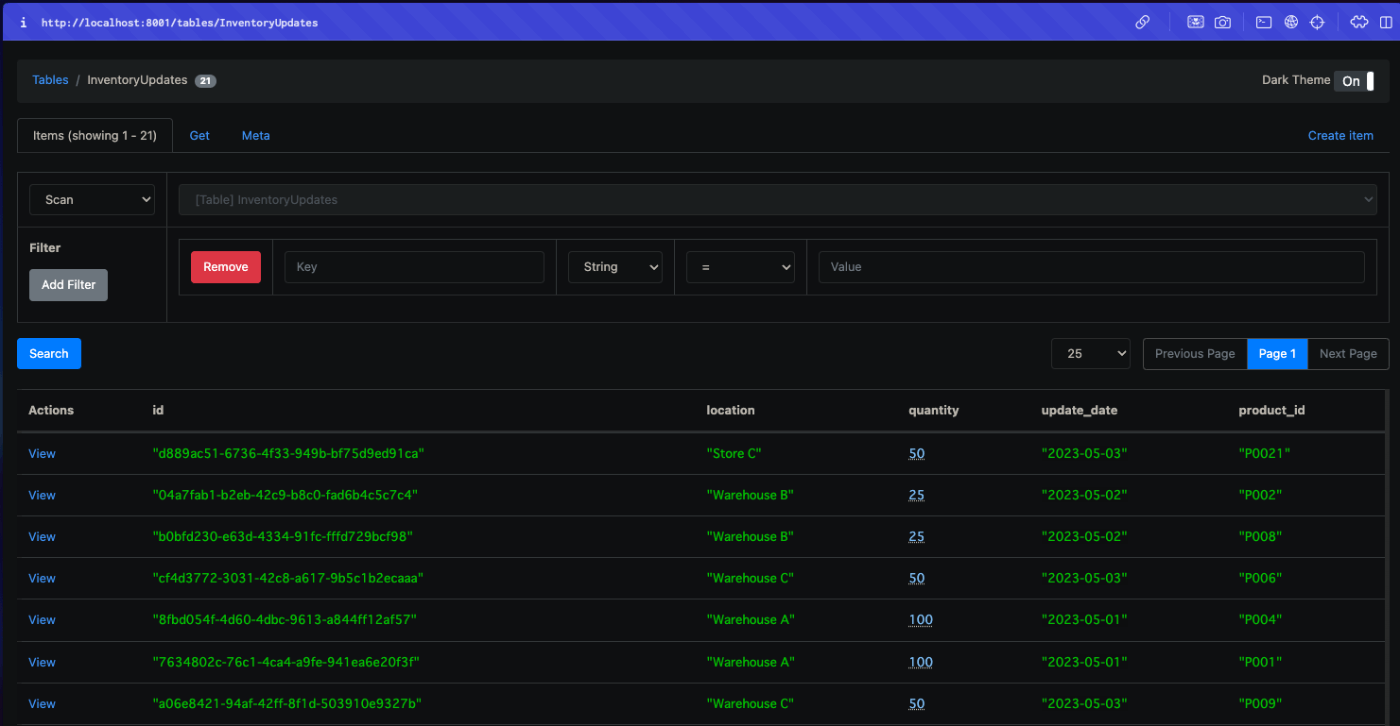The width and height of the screenshot is (1400, 726).
Task: Open the 25 page size dropdown
Action: (x=1091, y=353)
